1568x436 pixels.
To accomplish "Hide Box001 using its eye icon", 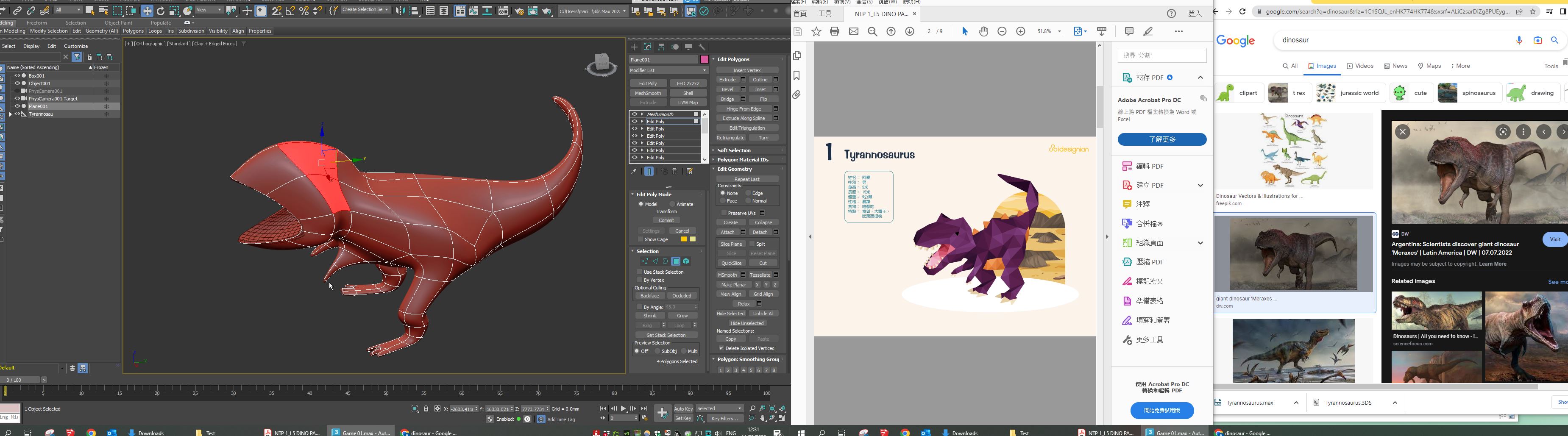I will (17, 76).
